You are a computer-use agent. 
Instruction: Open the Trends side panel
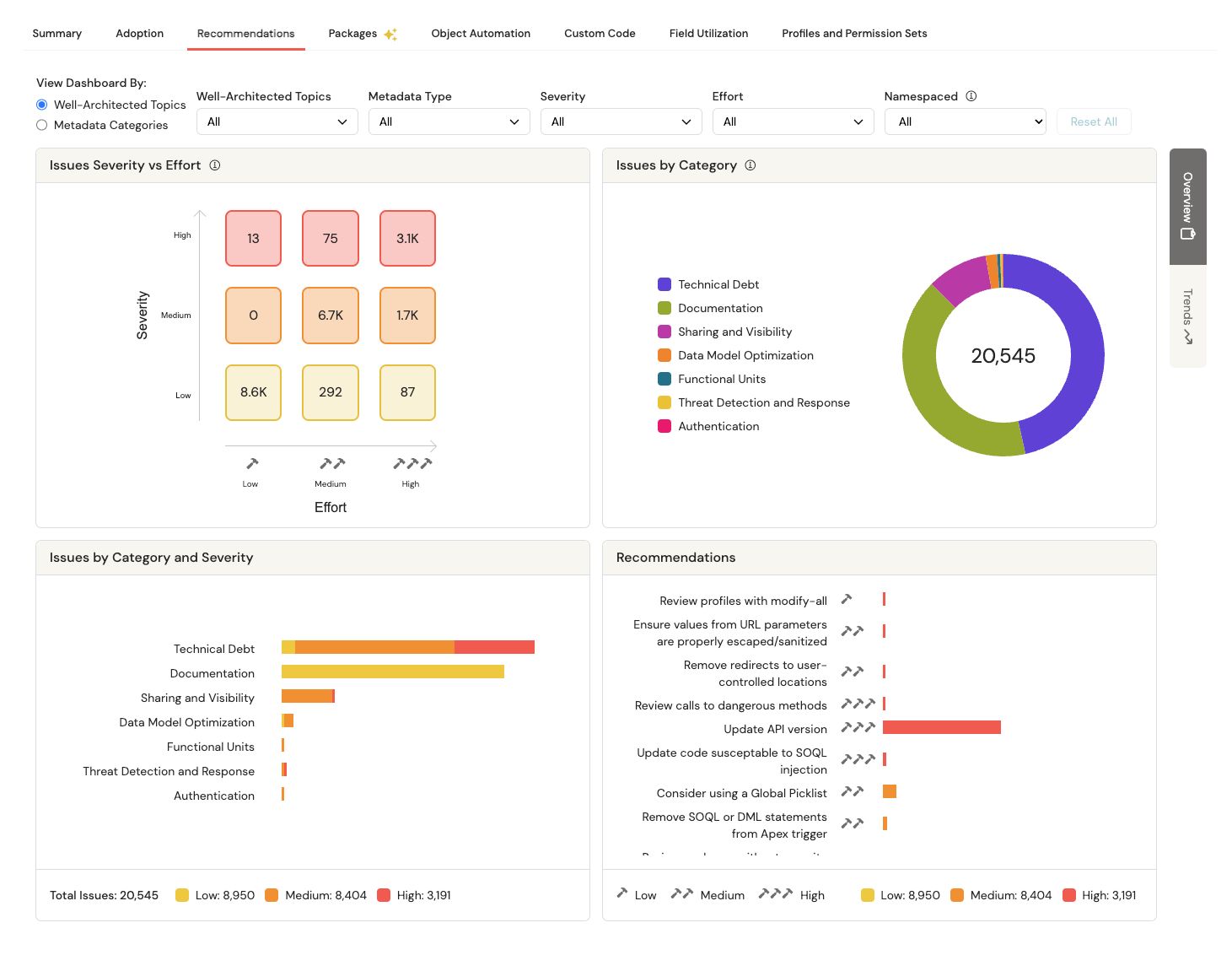1187,316
